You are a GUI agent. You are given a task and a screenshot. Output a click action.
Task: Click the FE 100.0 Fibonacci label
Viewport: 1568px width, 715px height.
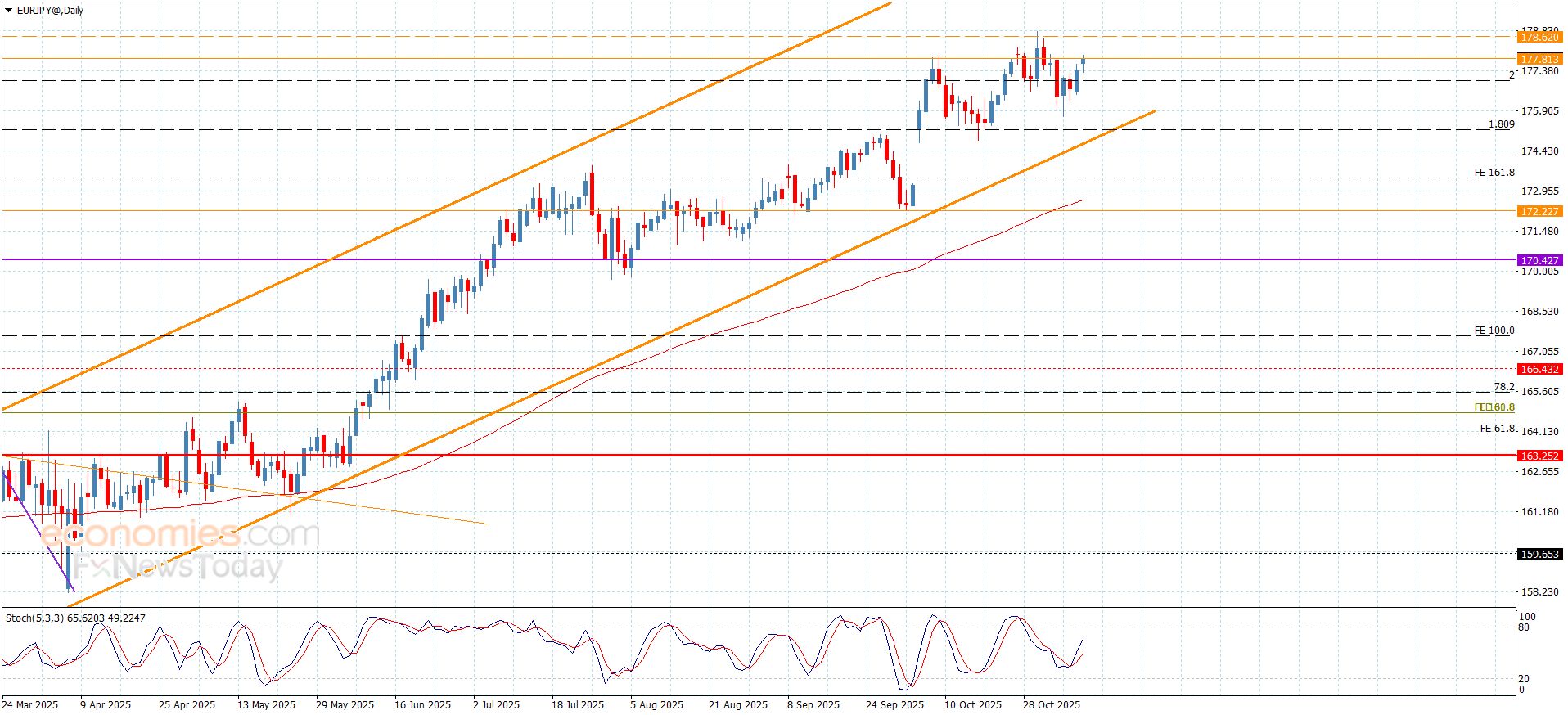point(1494,331)
